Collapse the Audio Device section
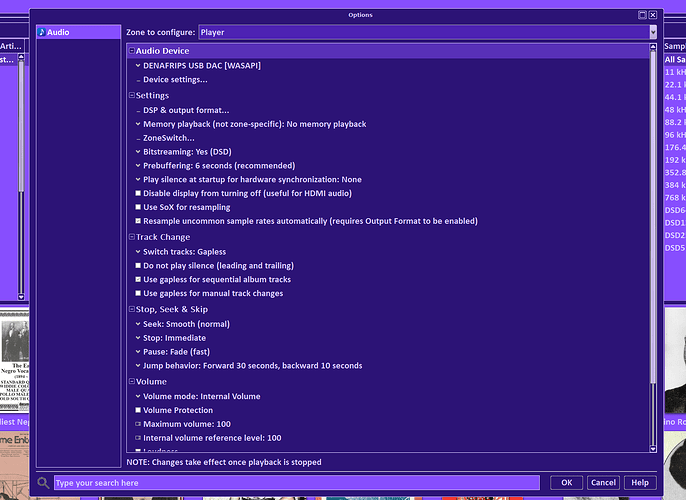Screen dimensions: 686x500 [x=132, y=51]
